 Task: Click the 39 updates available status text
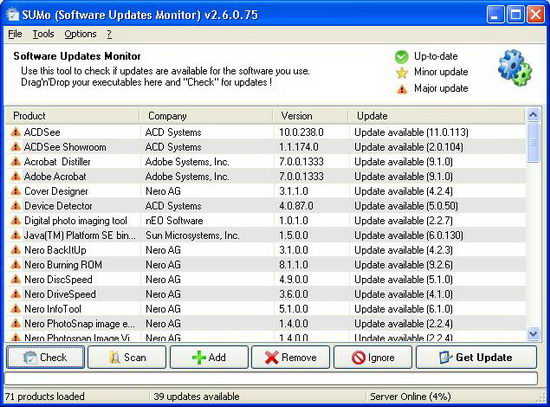tap(196, 396)
